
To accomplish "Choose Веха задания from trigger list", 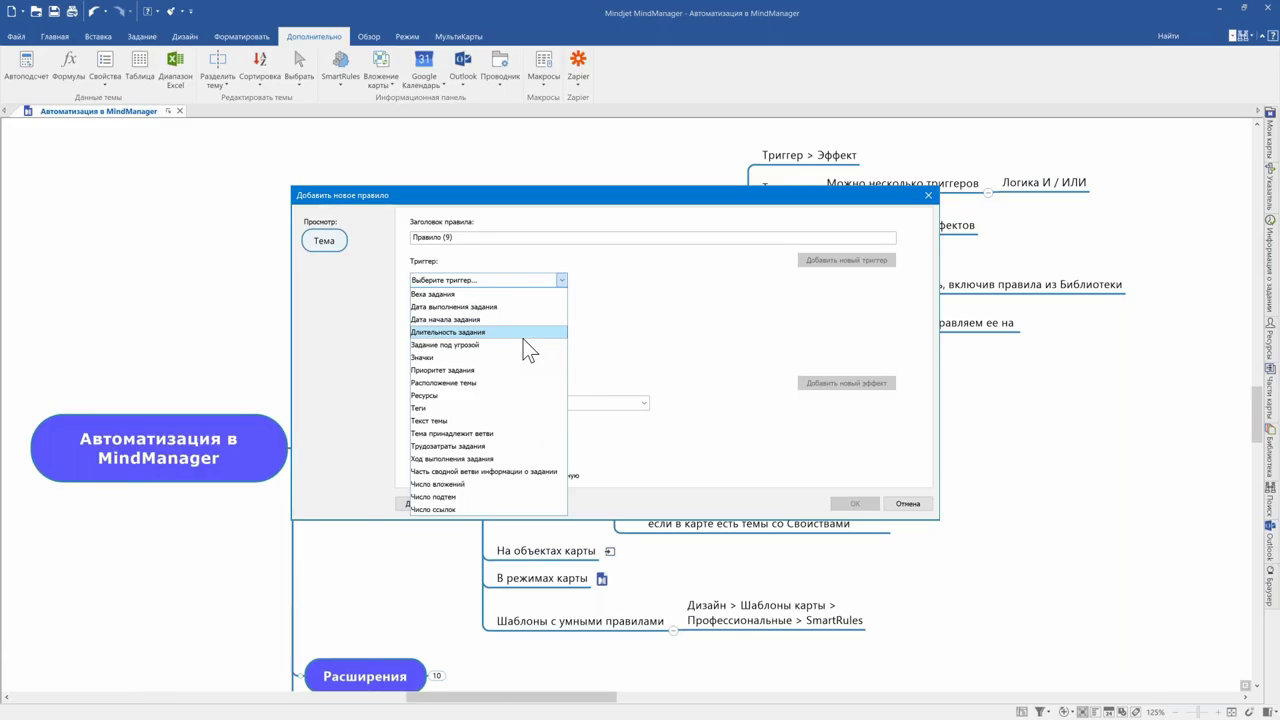I will [488, 294].
